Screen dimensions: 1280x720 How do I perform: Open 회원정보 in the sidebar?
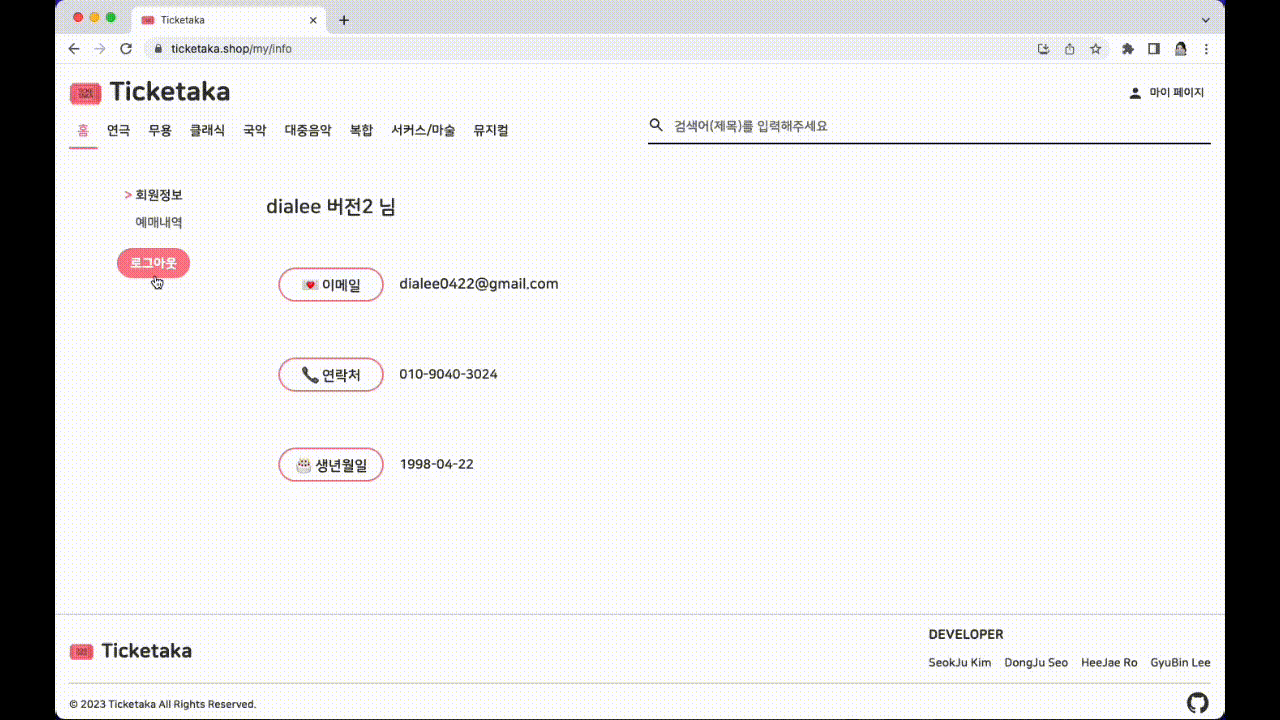pos(159,195)
